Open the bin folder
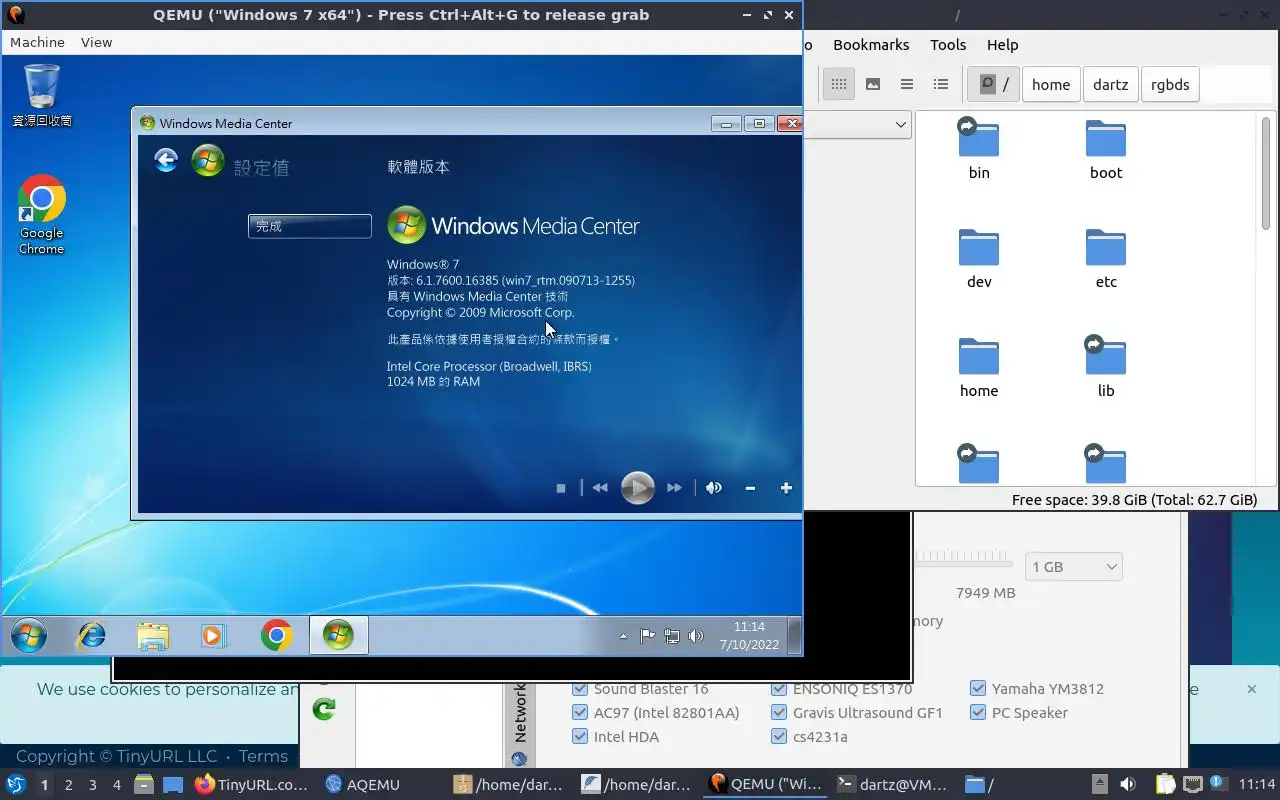Image resolution: width=1280 pixels, height=800 pixels. pos(979,150)
